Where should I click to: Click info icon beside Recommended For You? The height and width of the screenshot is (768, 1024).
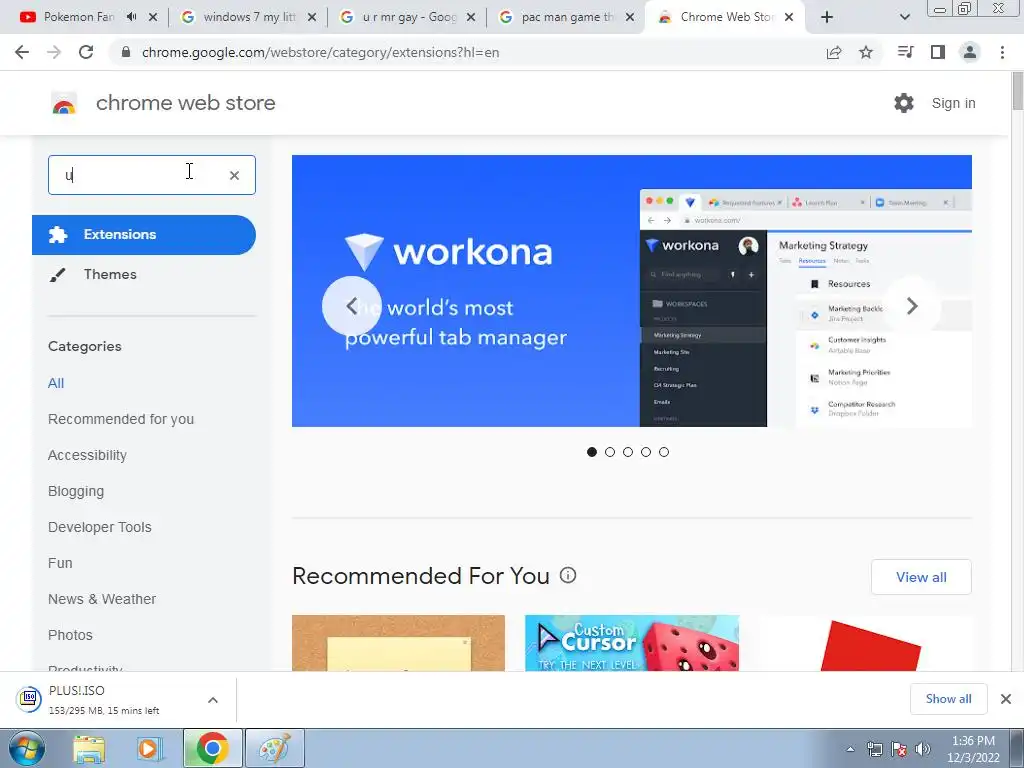568,575
